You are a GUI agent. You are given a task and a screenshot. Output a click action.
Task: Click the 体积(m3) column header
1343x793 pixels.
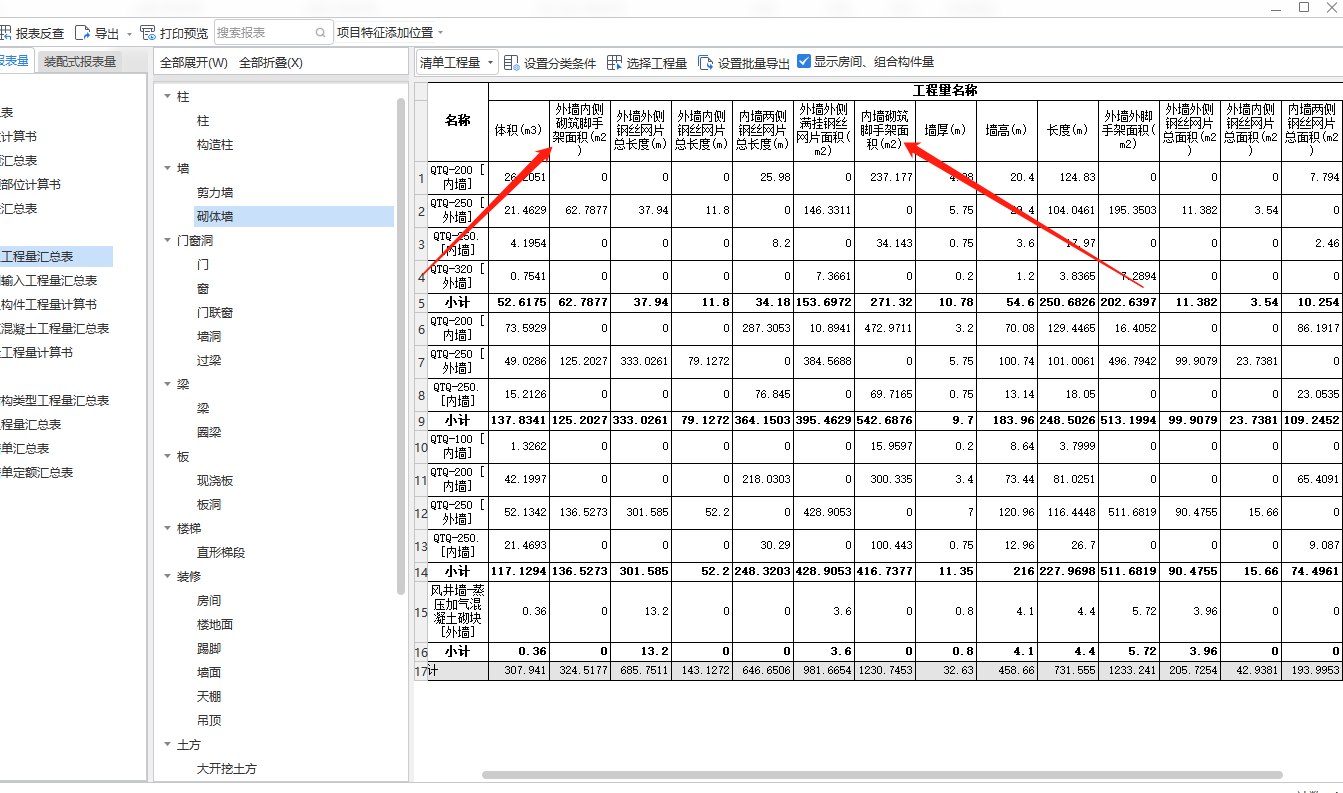[x=518, y=130]
